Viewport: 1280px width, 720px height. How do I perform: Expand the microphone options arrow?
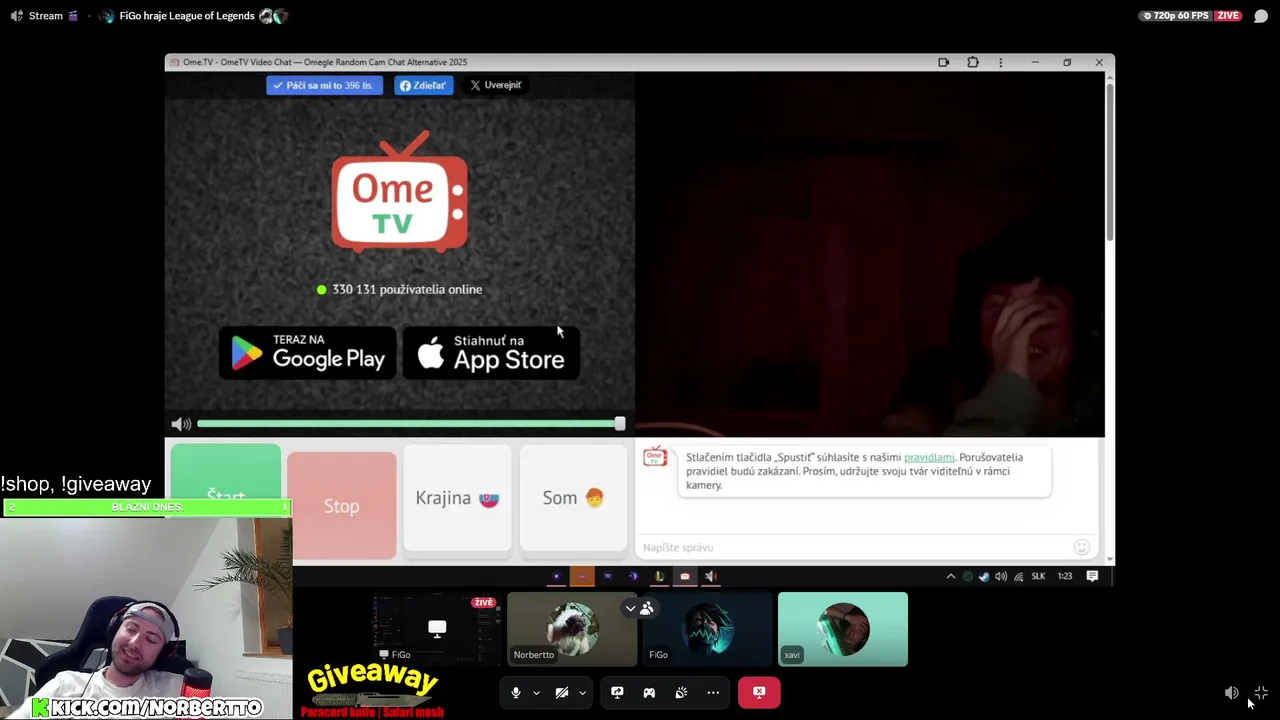coord(536,692)
